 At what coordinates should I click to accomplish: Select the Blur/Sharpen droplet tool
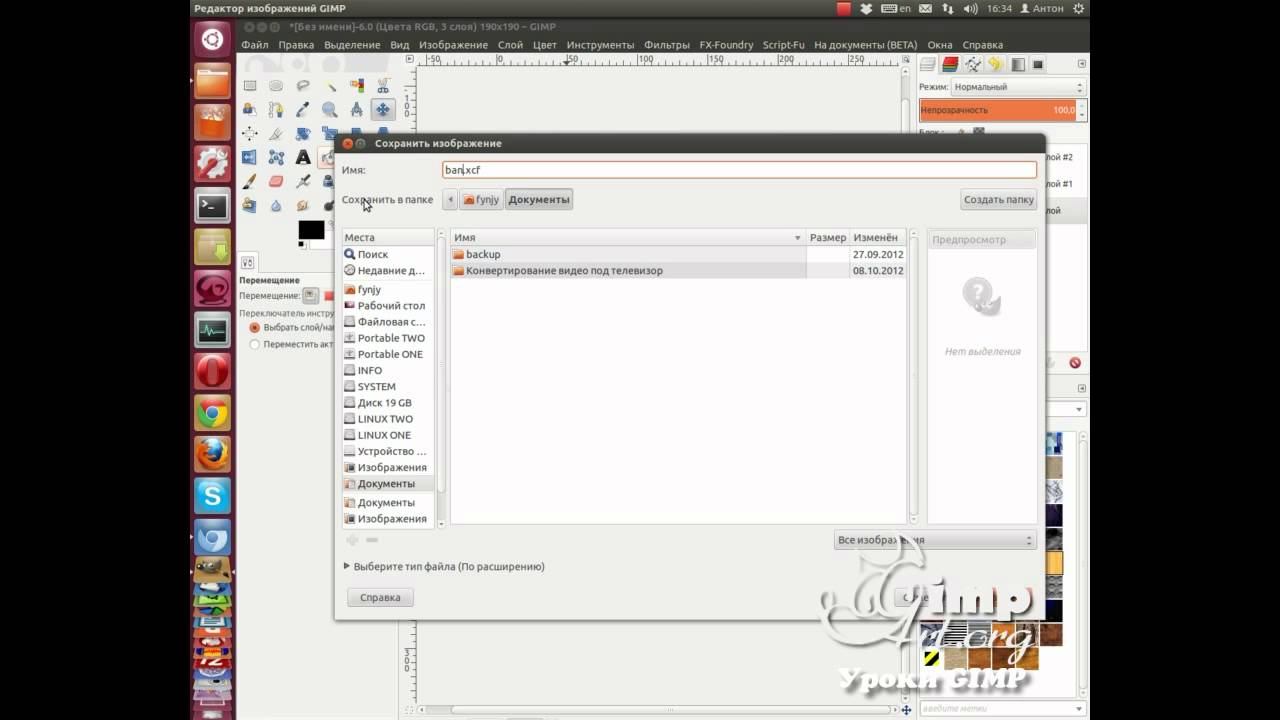276,205
